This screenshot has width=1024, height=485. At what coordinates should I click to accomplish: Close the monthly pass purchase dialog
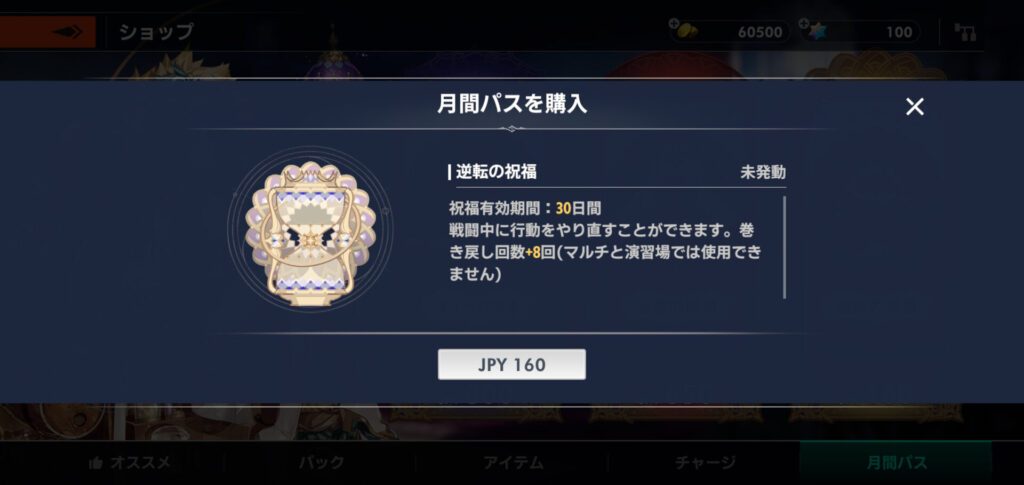tap(914, 106)
